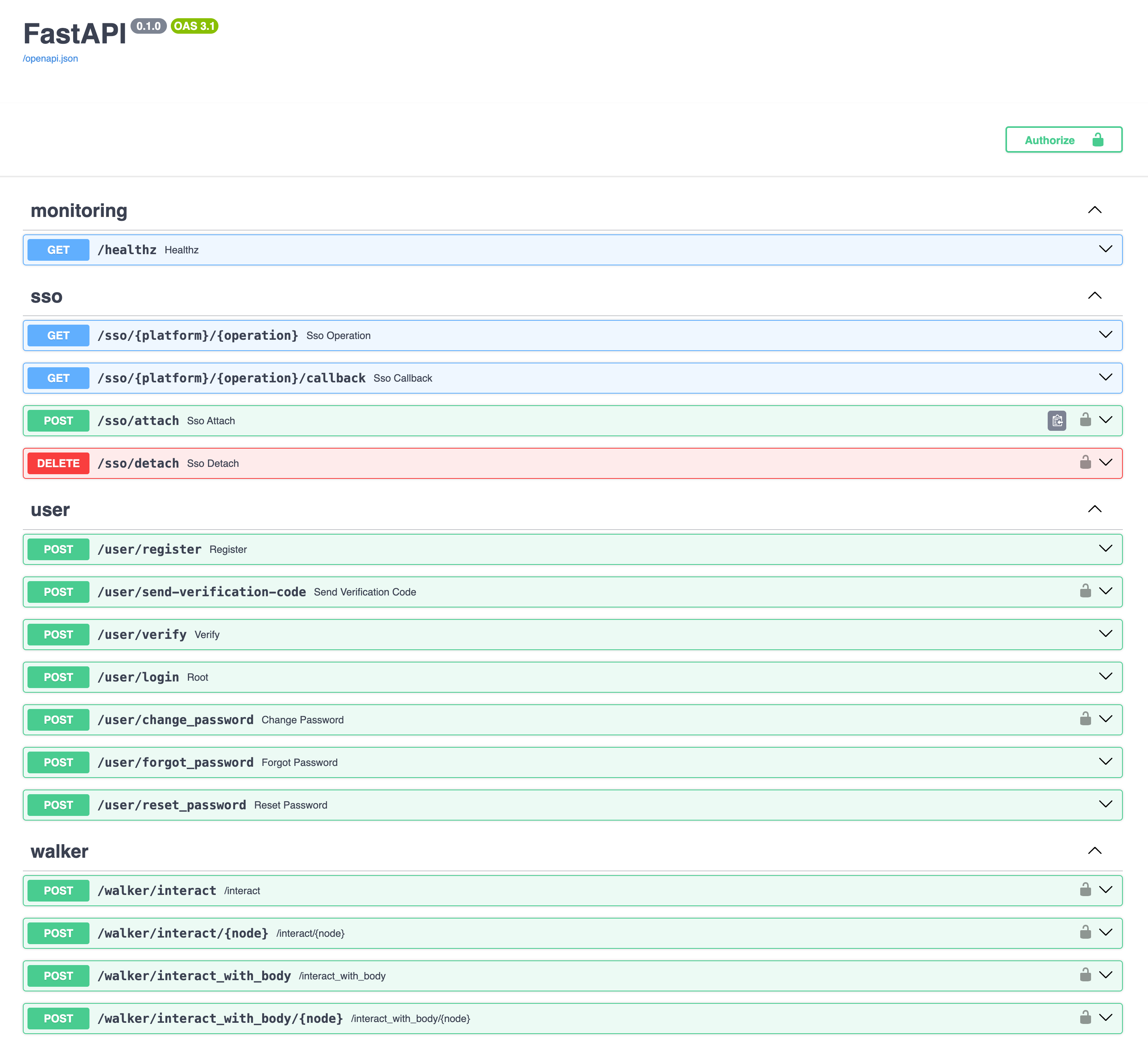Viewport: 1148px width, 1053px height.
Task: Expand chevron on /user/register row
Action: [1105, 549]
